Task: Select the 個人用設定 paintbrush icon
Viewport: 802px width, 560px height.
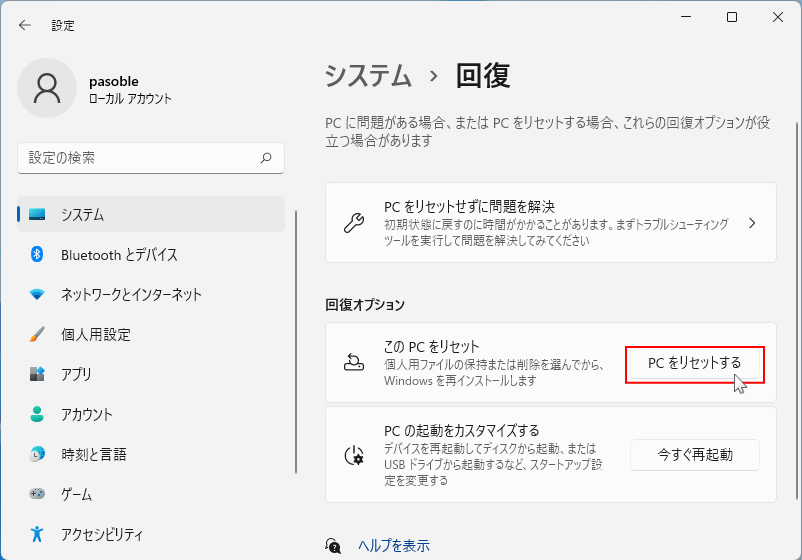Action: tap(37, 334)
